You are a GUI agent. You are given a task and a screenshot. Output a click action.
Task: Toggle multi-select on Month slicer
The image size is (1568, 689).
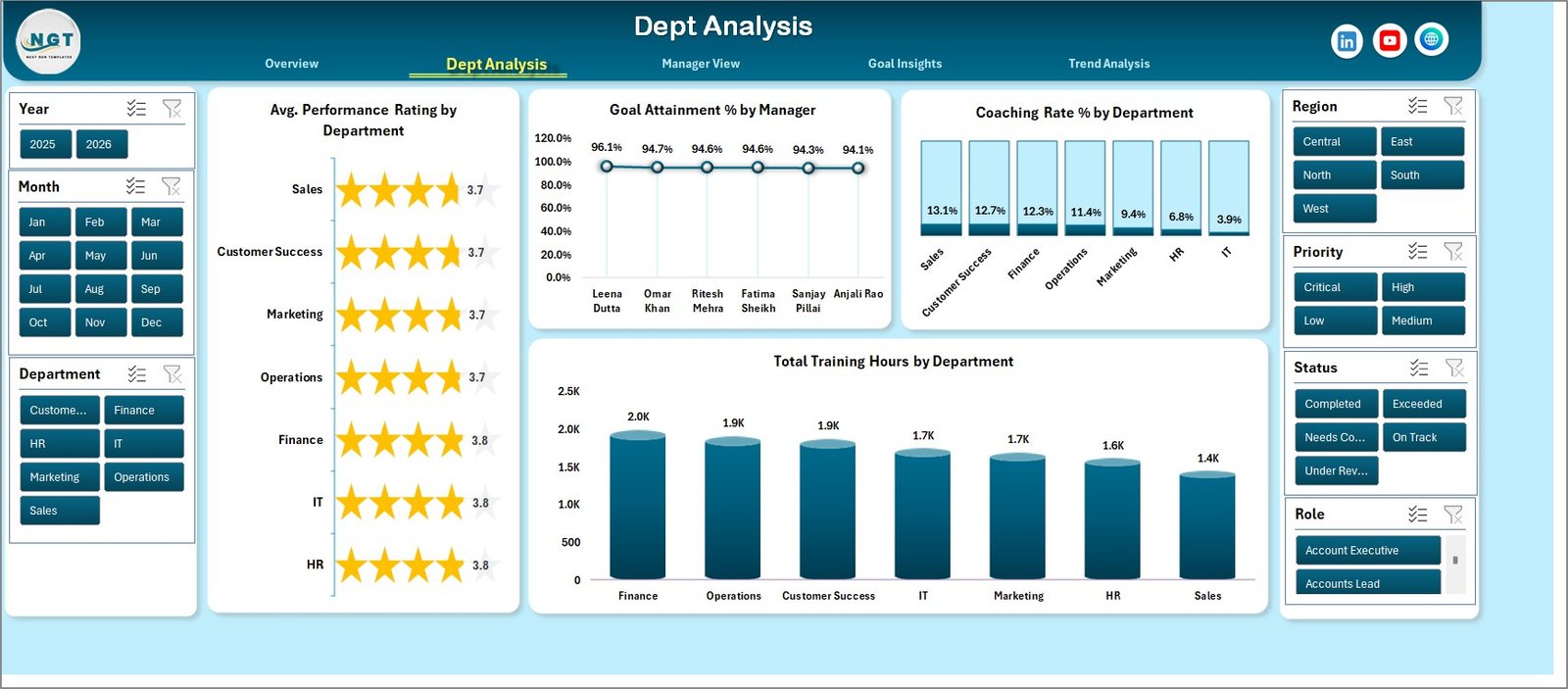click(x=135, y=186)
